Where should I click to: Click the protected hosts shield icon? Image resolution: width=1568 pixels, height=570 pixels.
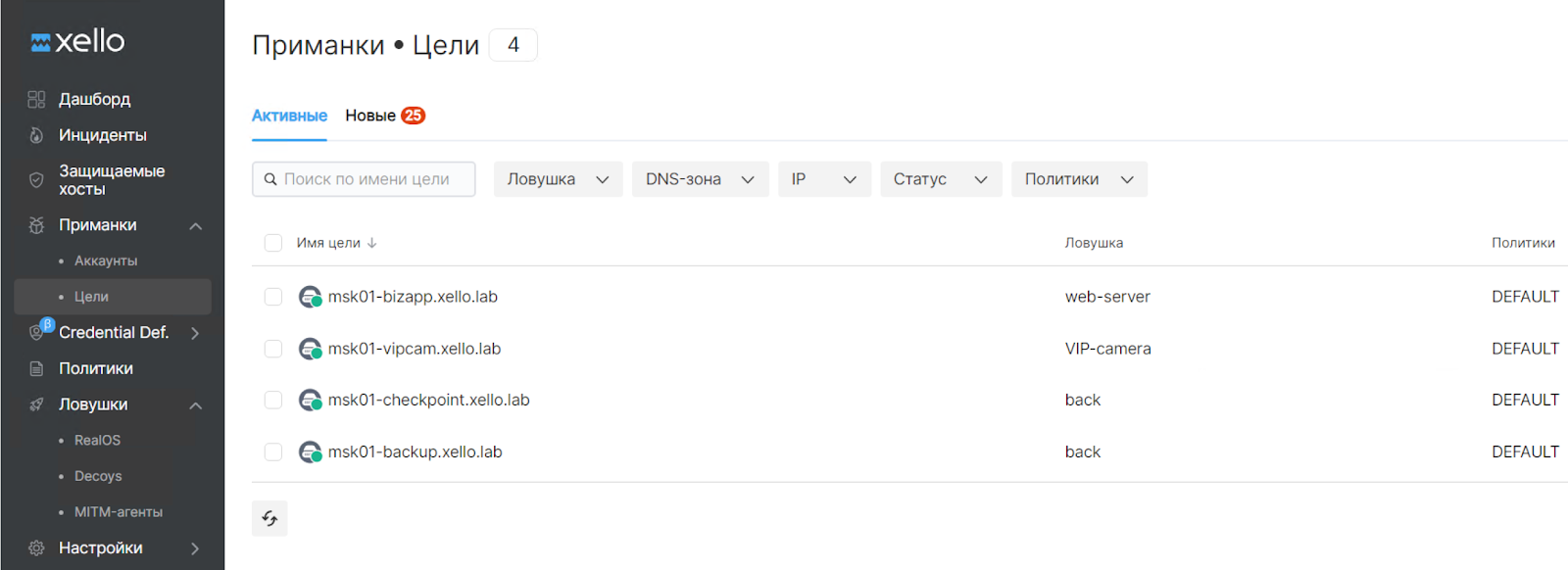36,180
